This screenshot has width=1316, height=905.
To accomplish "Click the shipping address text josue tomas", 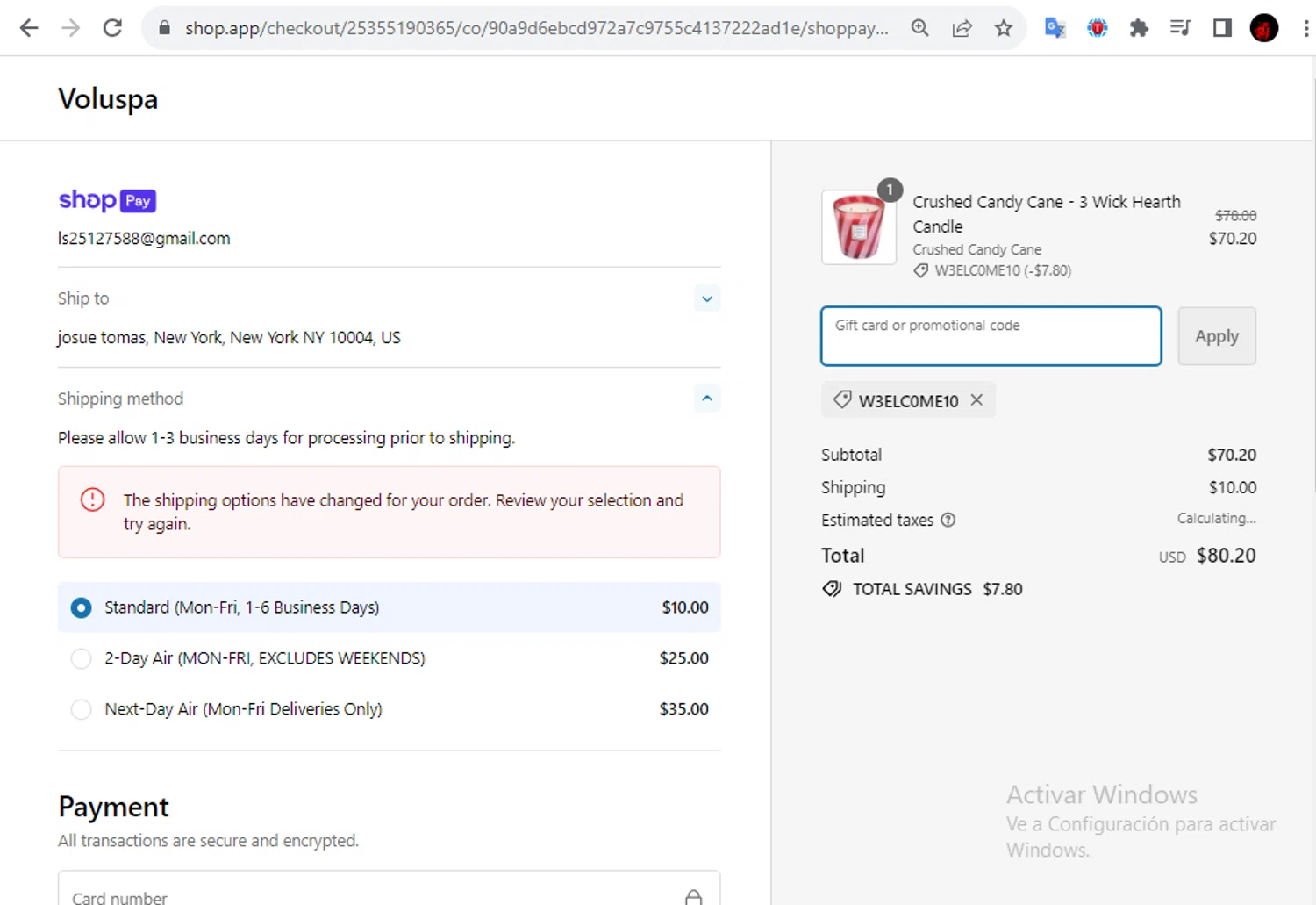I will click(229, 337).
